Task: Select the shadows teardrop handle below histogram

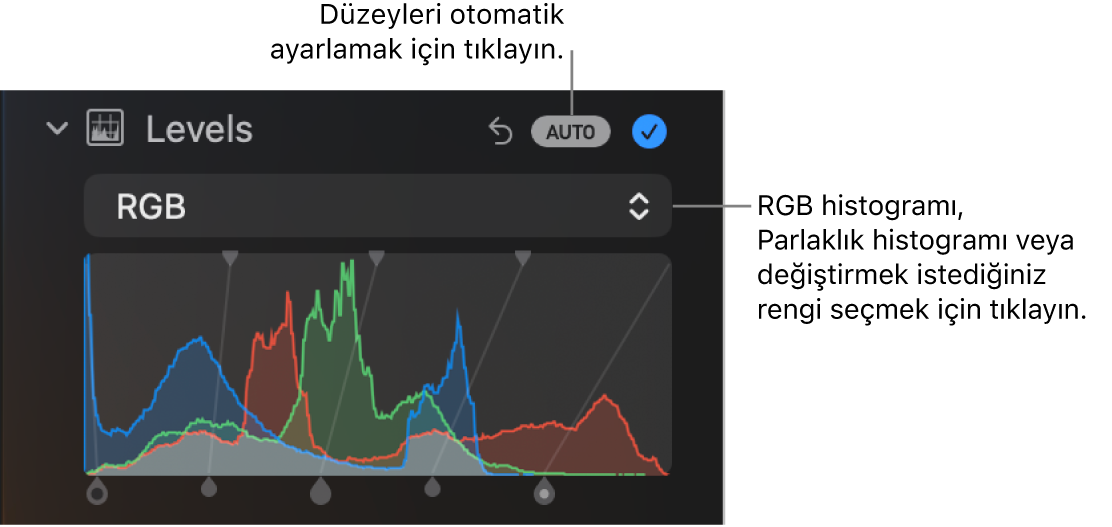Action: click(208, 487)
